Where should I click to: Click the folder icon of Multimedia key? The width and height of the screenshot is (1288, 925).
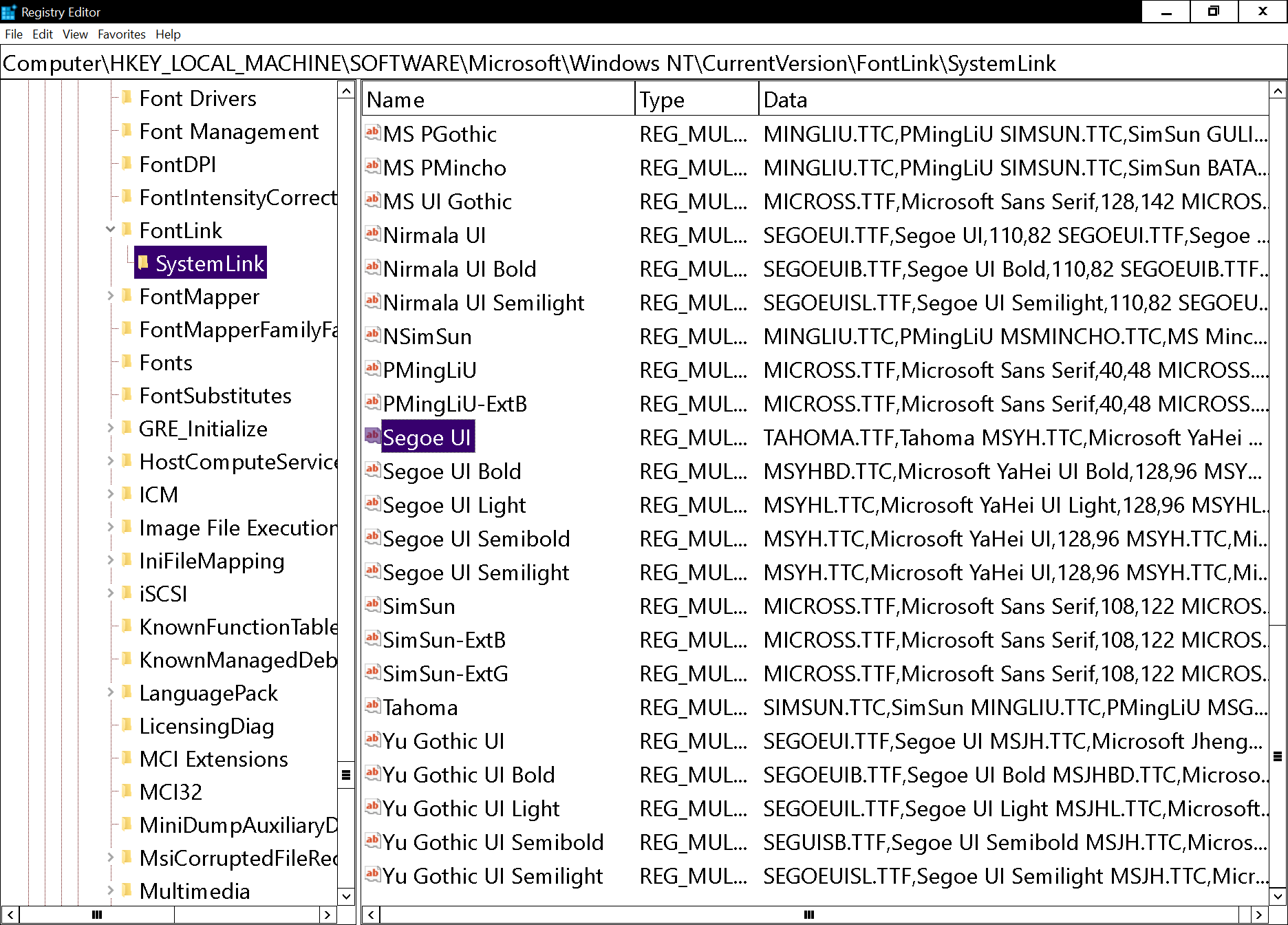click(x=127, y=890)
